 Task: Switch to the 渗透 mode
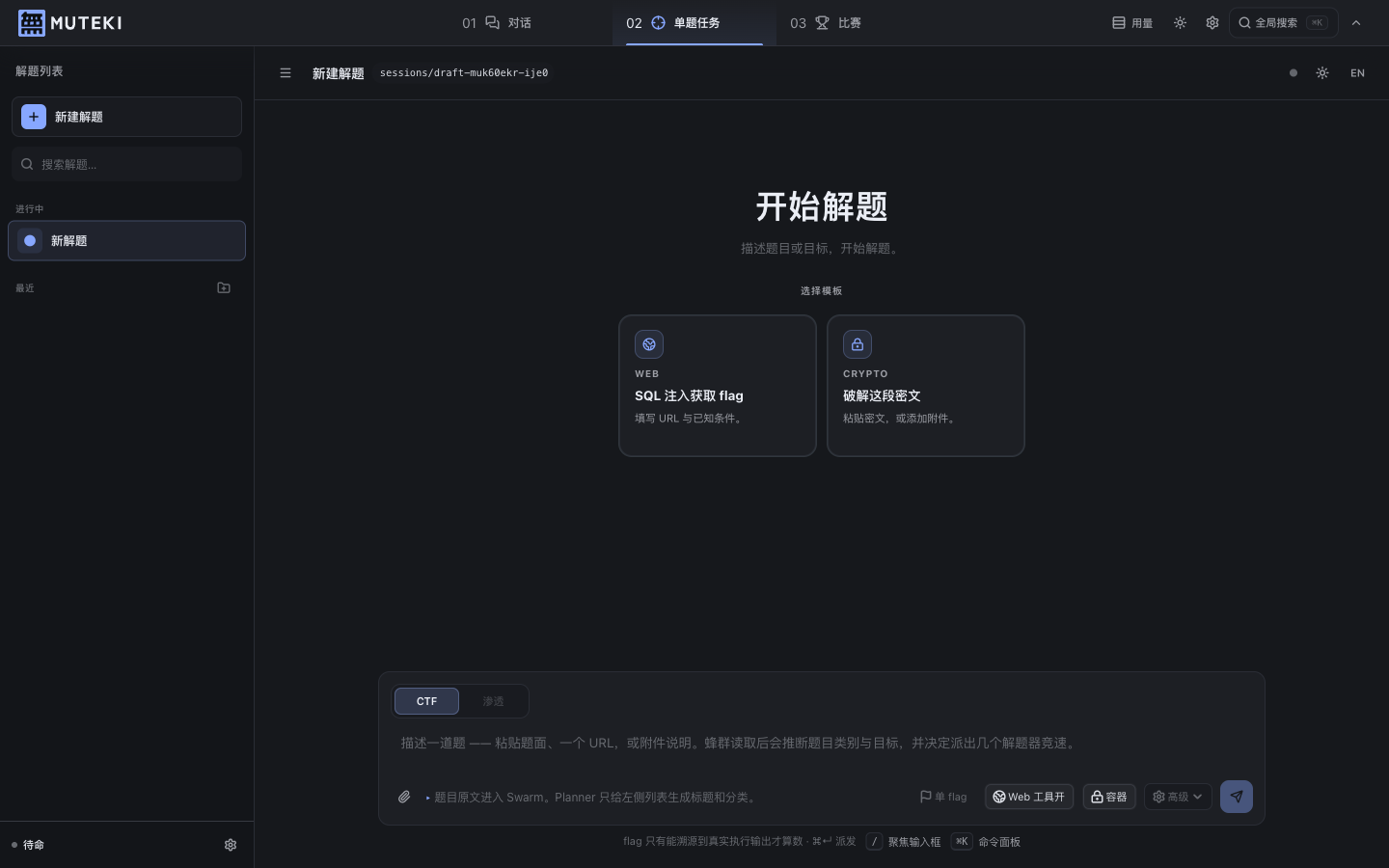coord(493,701)
